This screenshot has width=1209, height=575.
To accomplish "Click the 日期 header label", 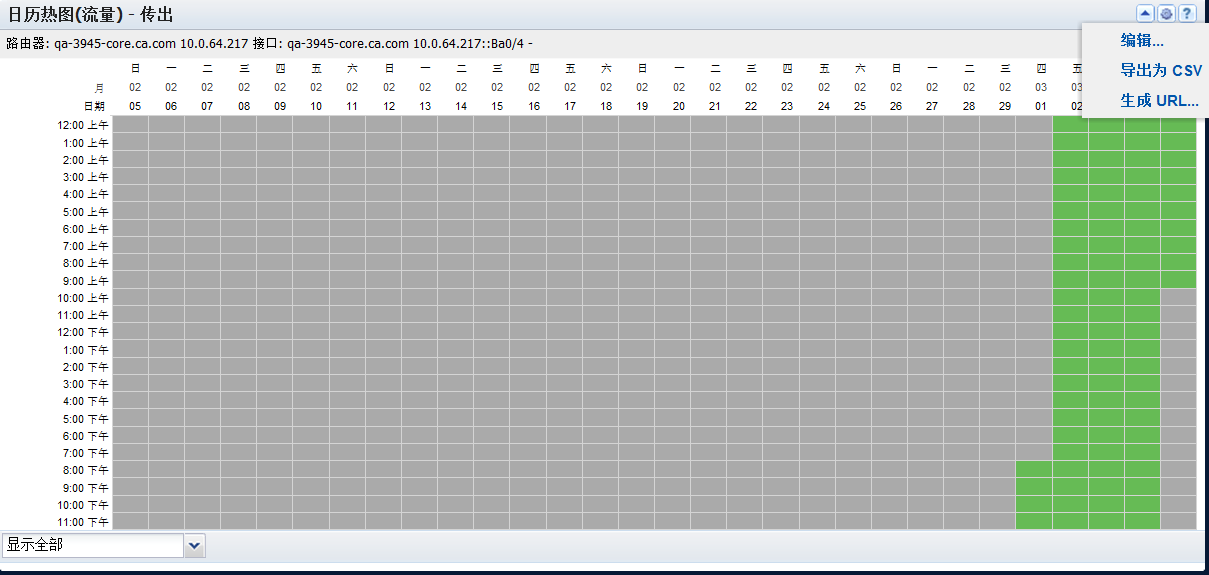I will click(x=94, y=106).
